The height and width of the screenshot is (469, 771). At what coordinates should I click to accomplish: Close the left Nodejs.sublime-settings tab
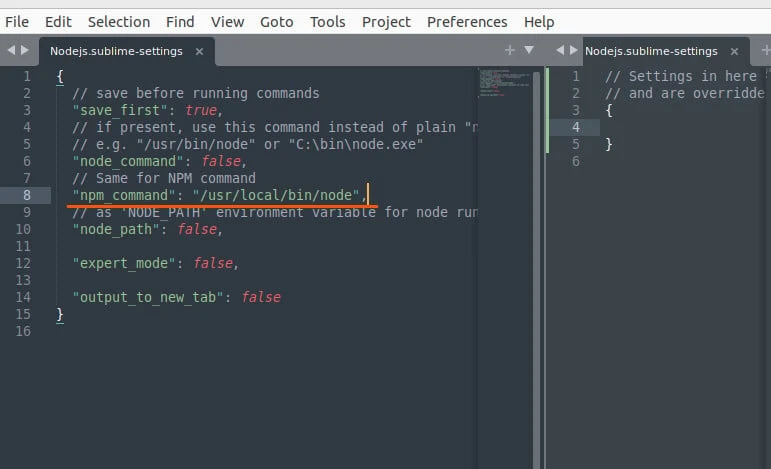tap(199, 51)
